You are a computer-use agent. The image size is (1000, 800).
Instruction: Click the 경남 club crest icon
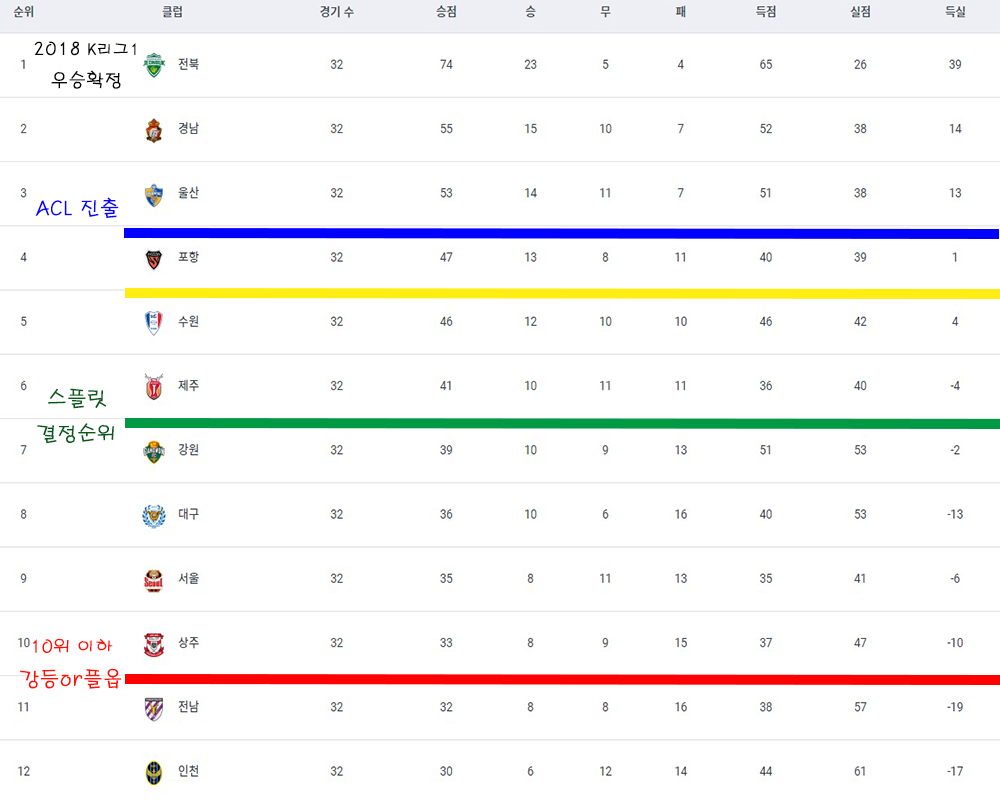[x=153, y=129]
